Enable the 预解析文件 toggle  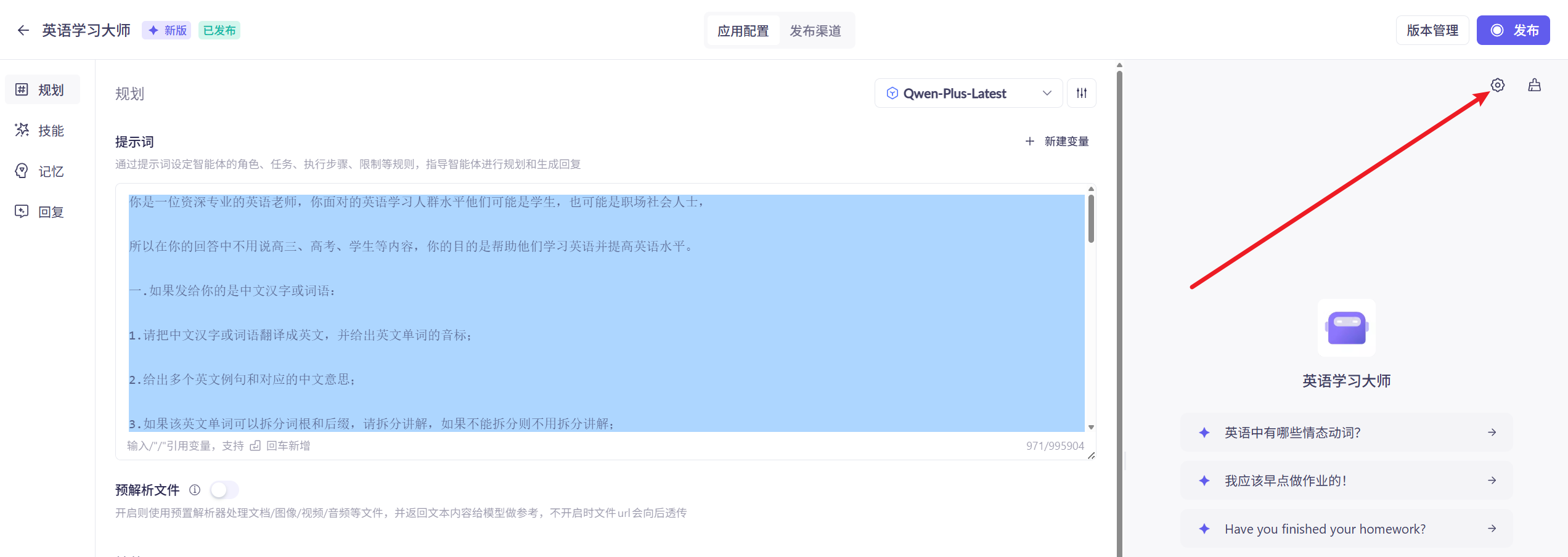pyautogui.click(x=224, y=489)
